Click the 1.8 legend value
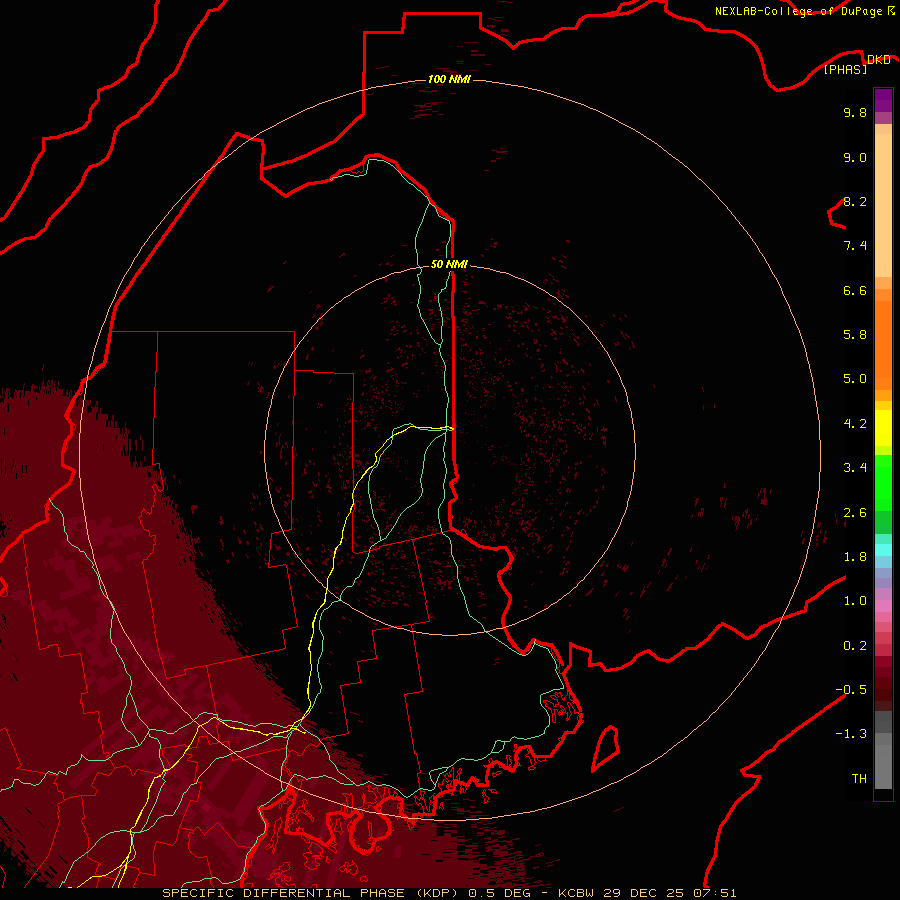 [x=855, y=557]
